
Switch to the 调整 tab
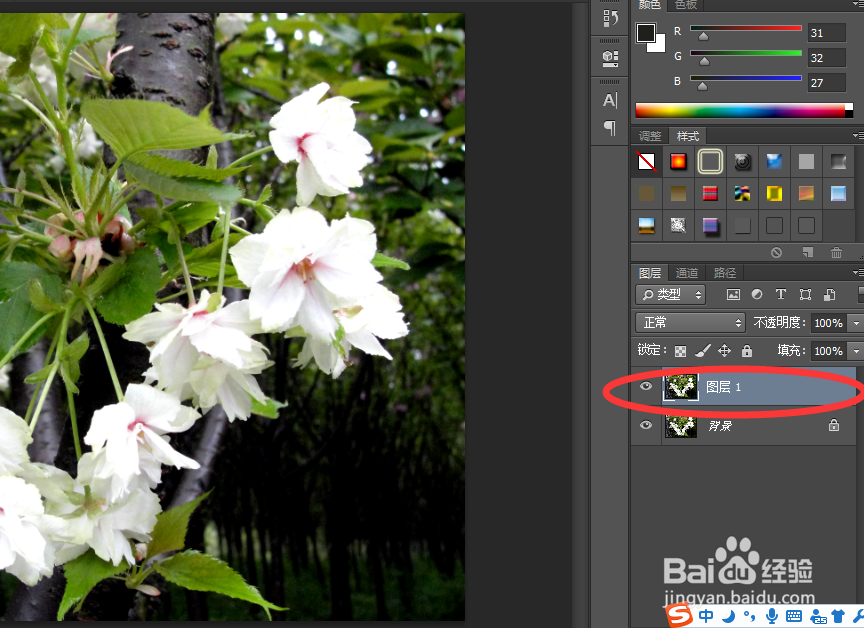(650, 136)
